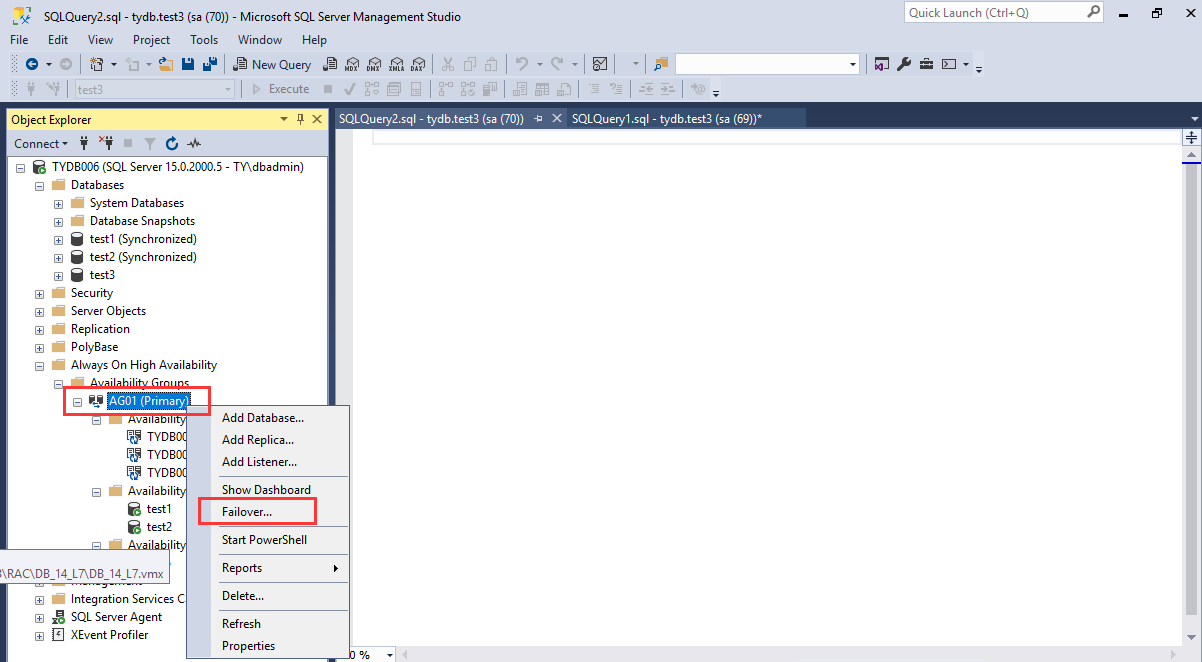Expand the test1 (Synchronized) database
1202x662 pixels.
[59, 239]
